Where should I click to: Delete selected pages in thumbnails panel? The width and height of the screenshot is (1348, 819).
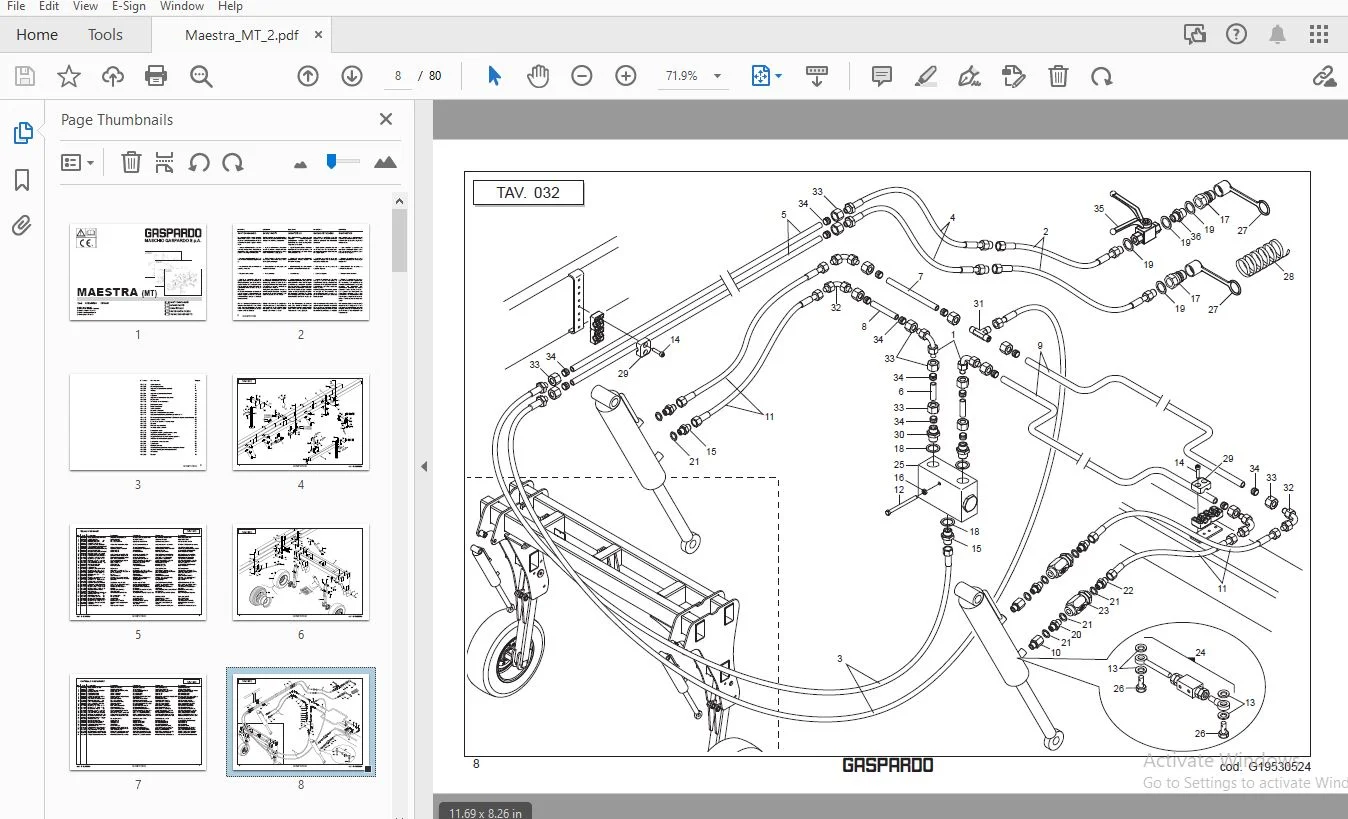131,162
